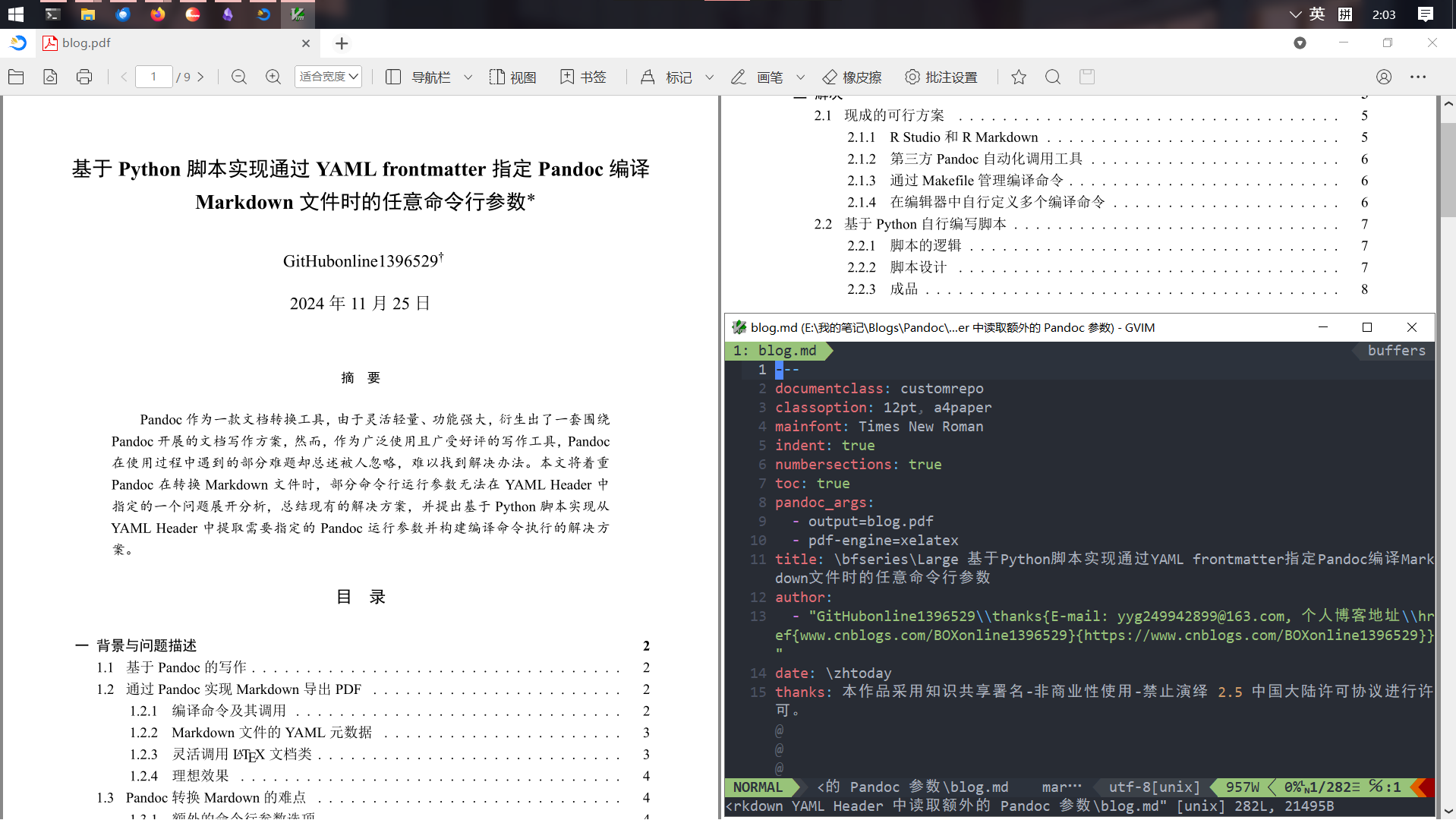Zoom out with the minus magnifier
Image resolution: width=1456 pixels, height=820 pixels.
click(x=238, y=77)
